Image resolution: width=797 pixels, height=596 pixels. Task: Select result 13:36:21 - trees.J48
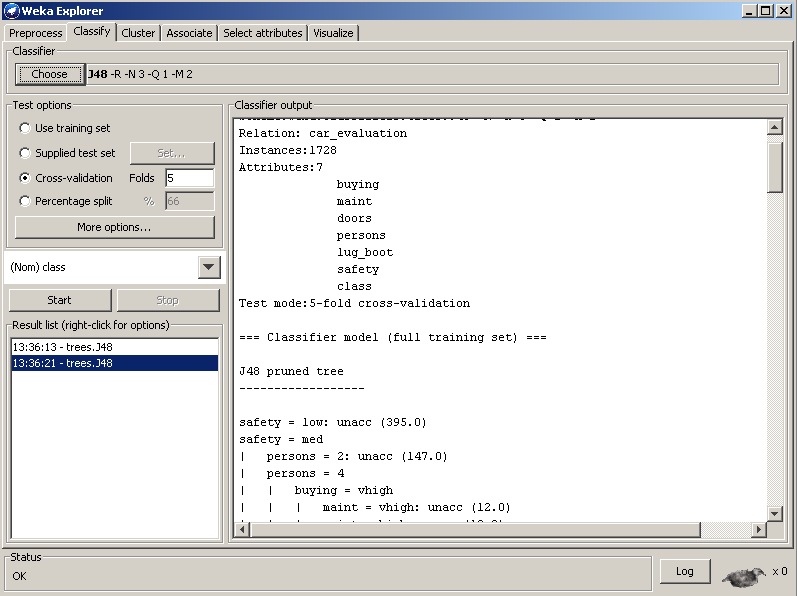(x=114, y=363)
